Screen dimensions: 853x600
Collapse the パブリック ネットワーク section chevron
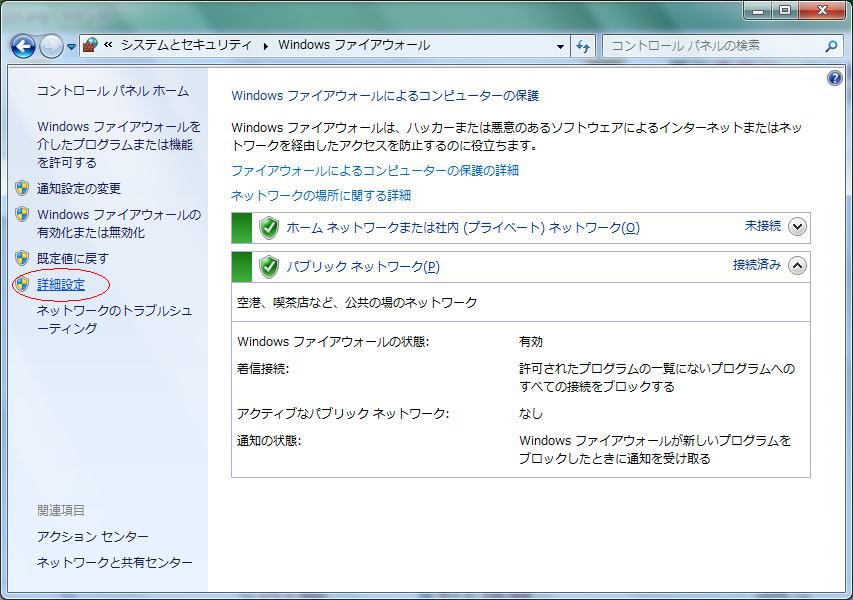[x=797, y=265]
